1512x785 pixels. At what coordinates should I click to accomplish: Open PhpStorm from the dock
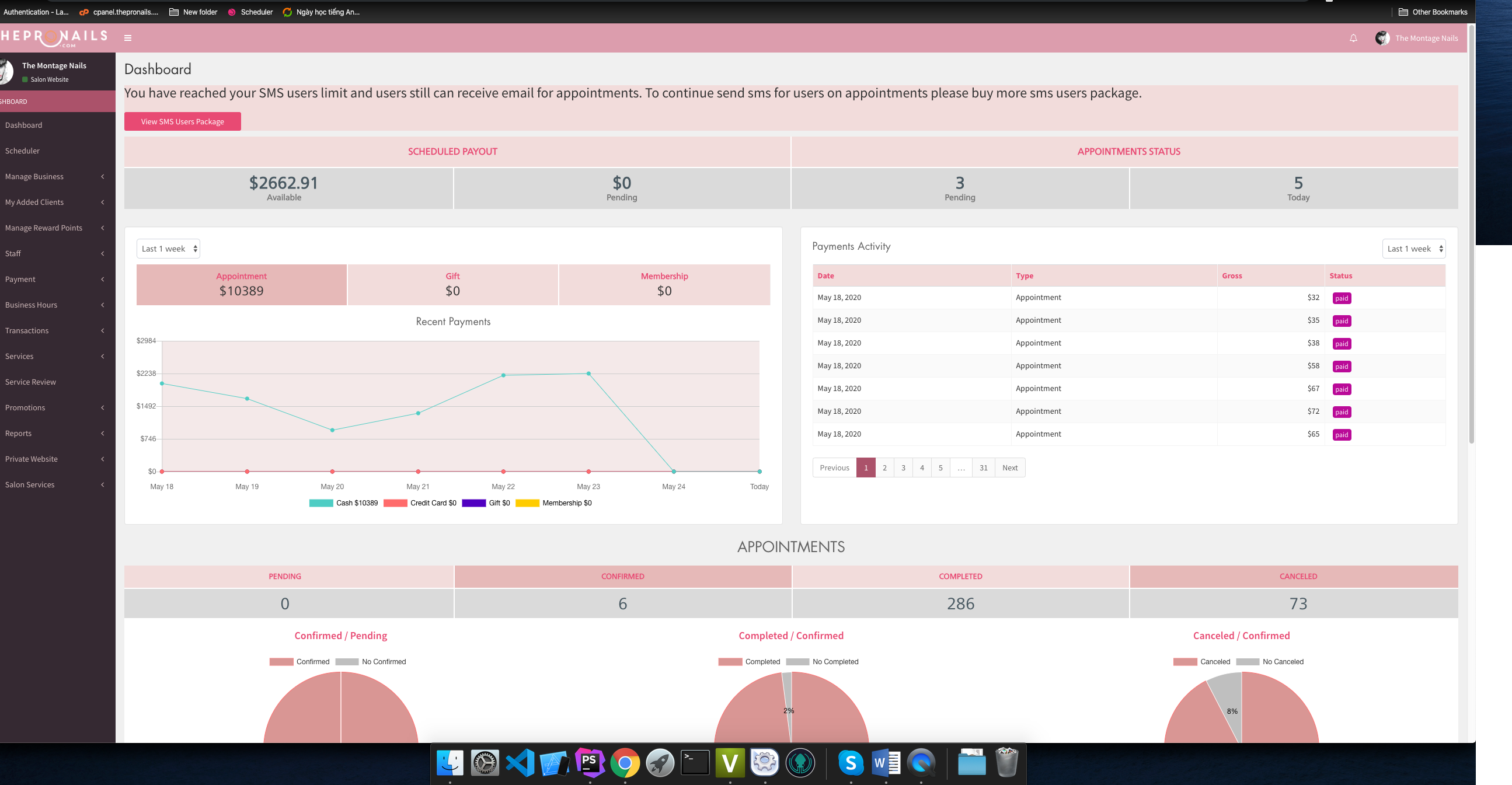(589, 763)
